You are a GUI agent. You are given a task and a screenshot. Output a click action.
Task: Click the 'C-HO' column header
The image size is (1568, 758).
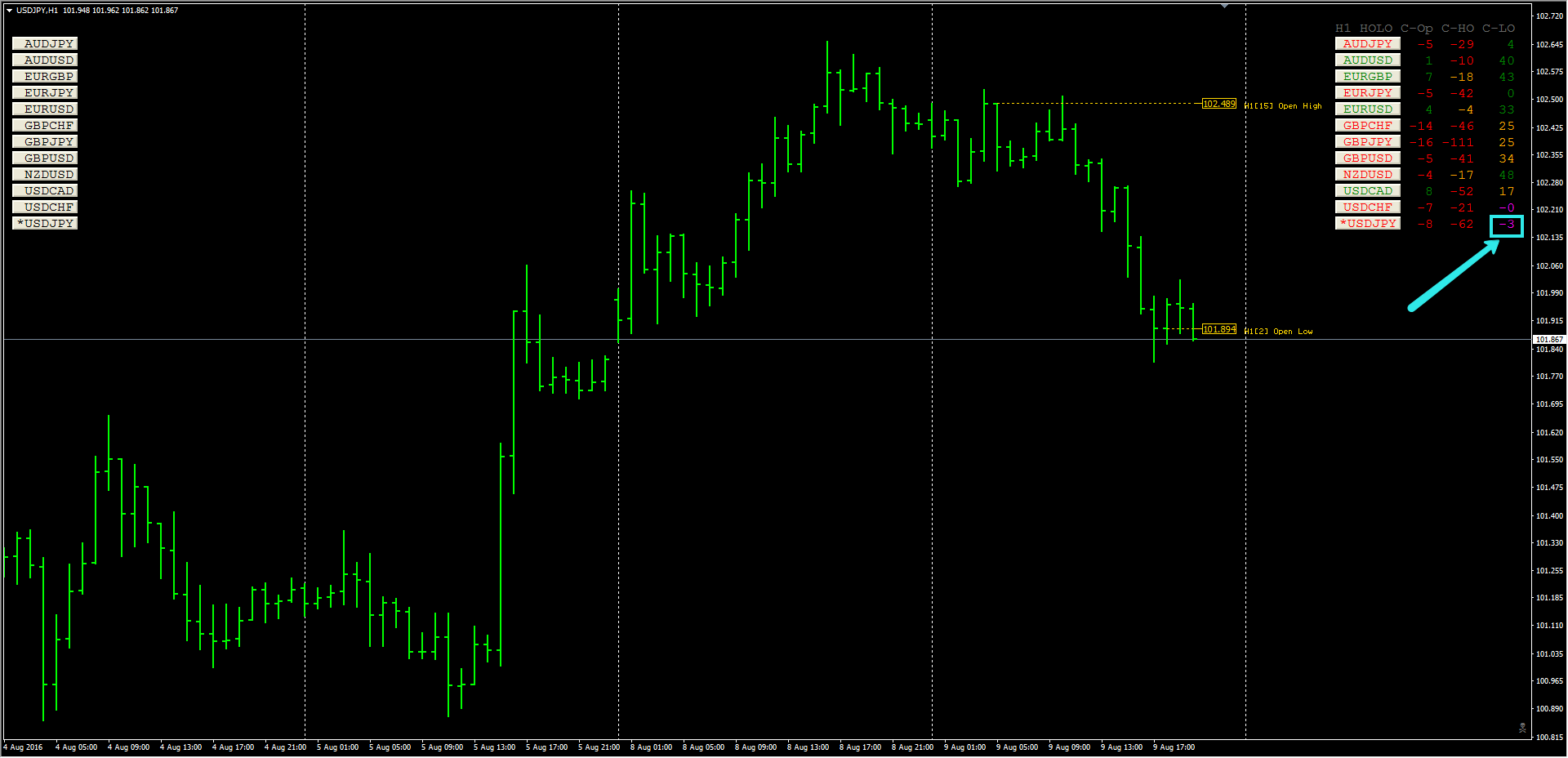point(1458,28)
